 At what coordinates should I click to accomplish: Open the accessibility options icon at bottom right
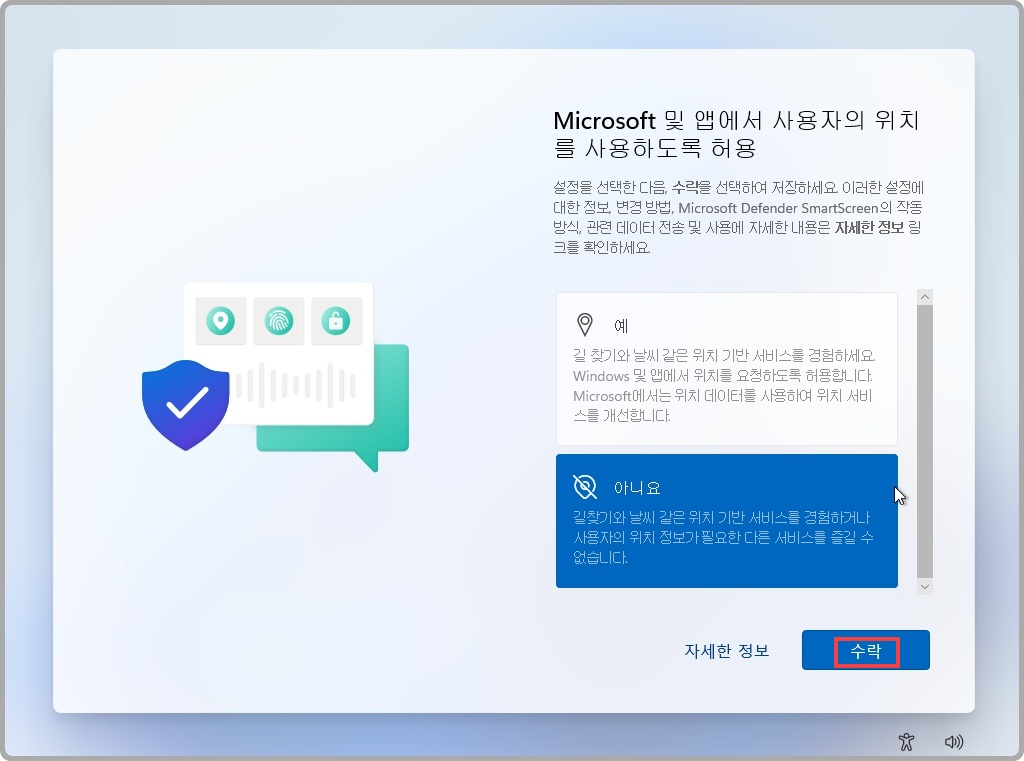(x=906, y=741)
